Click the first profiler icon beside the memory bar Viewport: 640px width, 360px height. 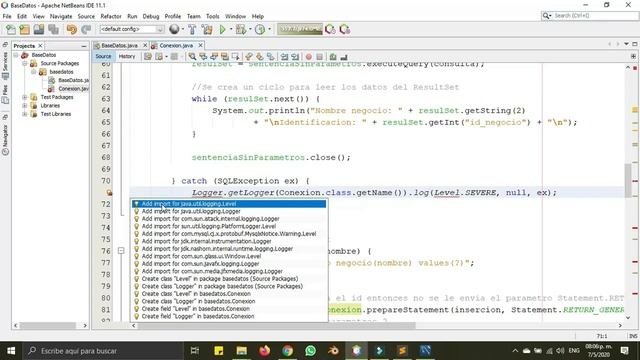tap(330, 29)
